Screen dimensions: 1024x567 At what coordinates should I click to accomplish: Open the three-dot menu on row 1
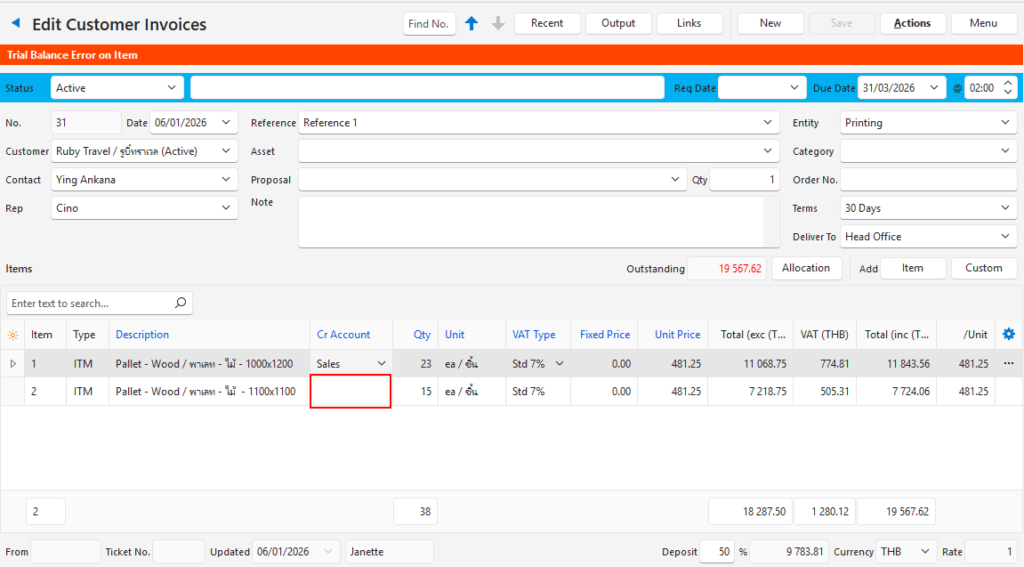[1008, 364]
